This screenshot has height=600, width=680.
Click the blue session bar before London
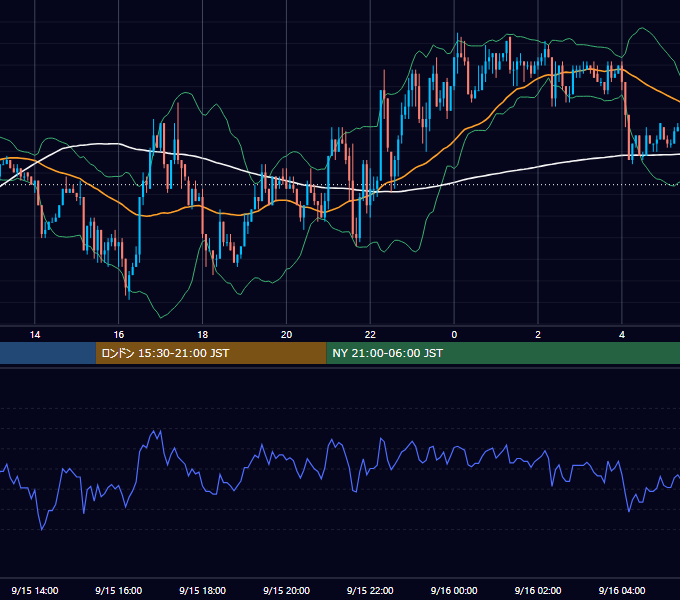pos(48,353)
